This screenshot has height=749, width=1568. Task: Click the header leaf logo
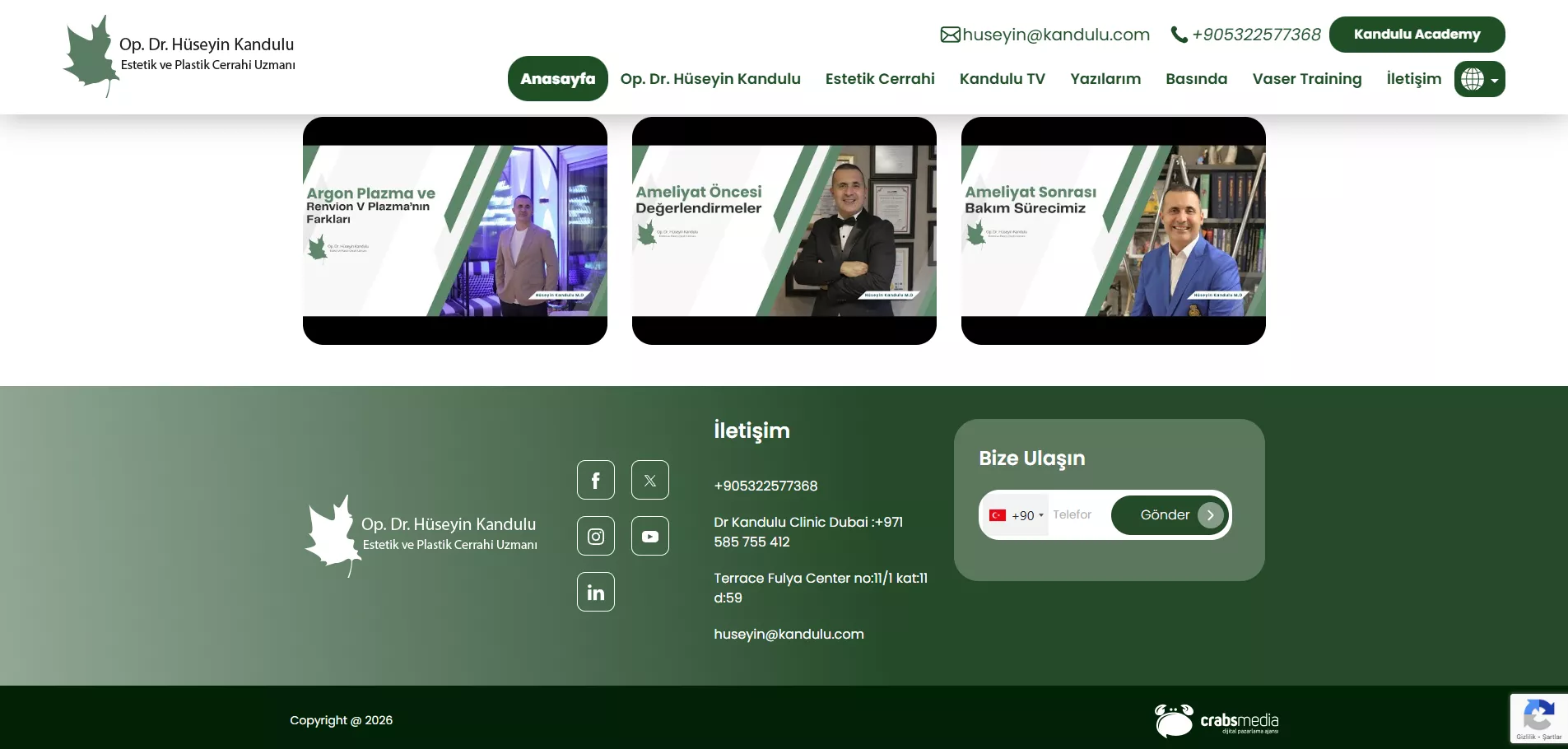pyautogui.click(x=91, y=56)
